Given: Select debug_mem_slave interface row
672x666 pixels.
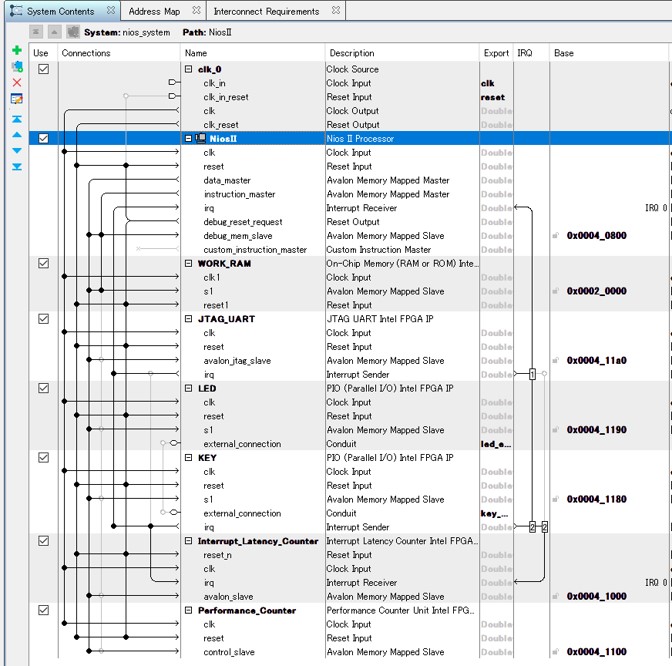Looking at the screenshot, I should point(238,236).
